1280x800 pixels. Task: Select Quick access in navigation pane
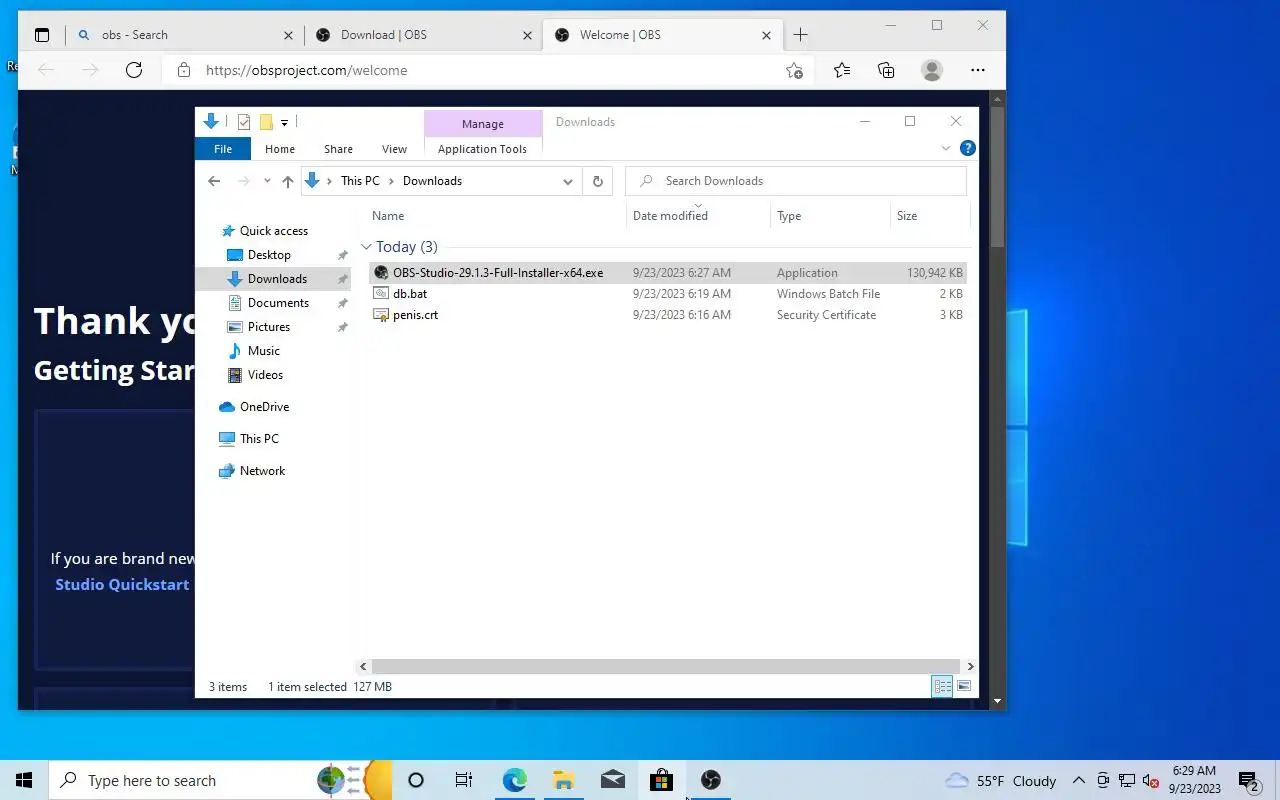tap(273, 231)
